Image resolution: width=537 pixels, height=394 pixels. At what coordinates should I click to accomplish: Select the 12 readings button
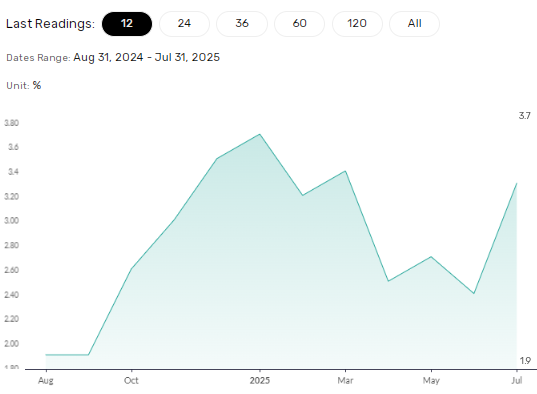(x=127, y=24)
